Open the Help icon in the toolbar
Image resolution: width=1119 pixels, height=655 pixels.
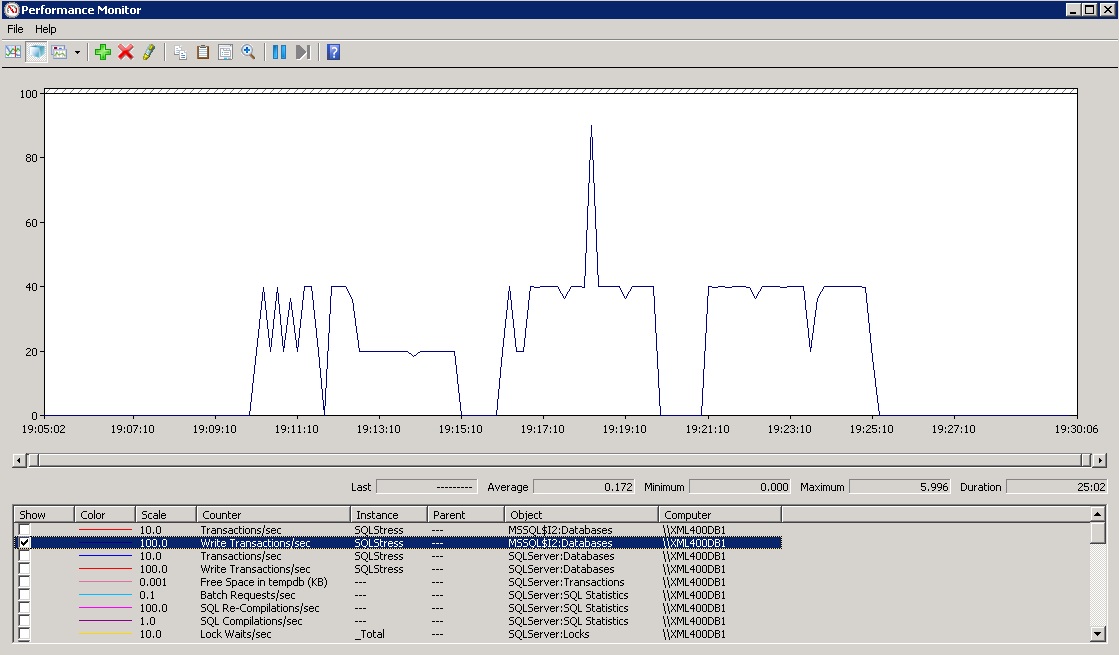point(334,52)
